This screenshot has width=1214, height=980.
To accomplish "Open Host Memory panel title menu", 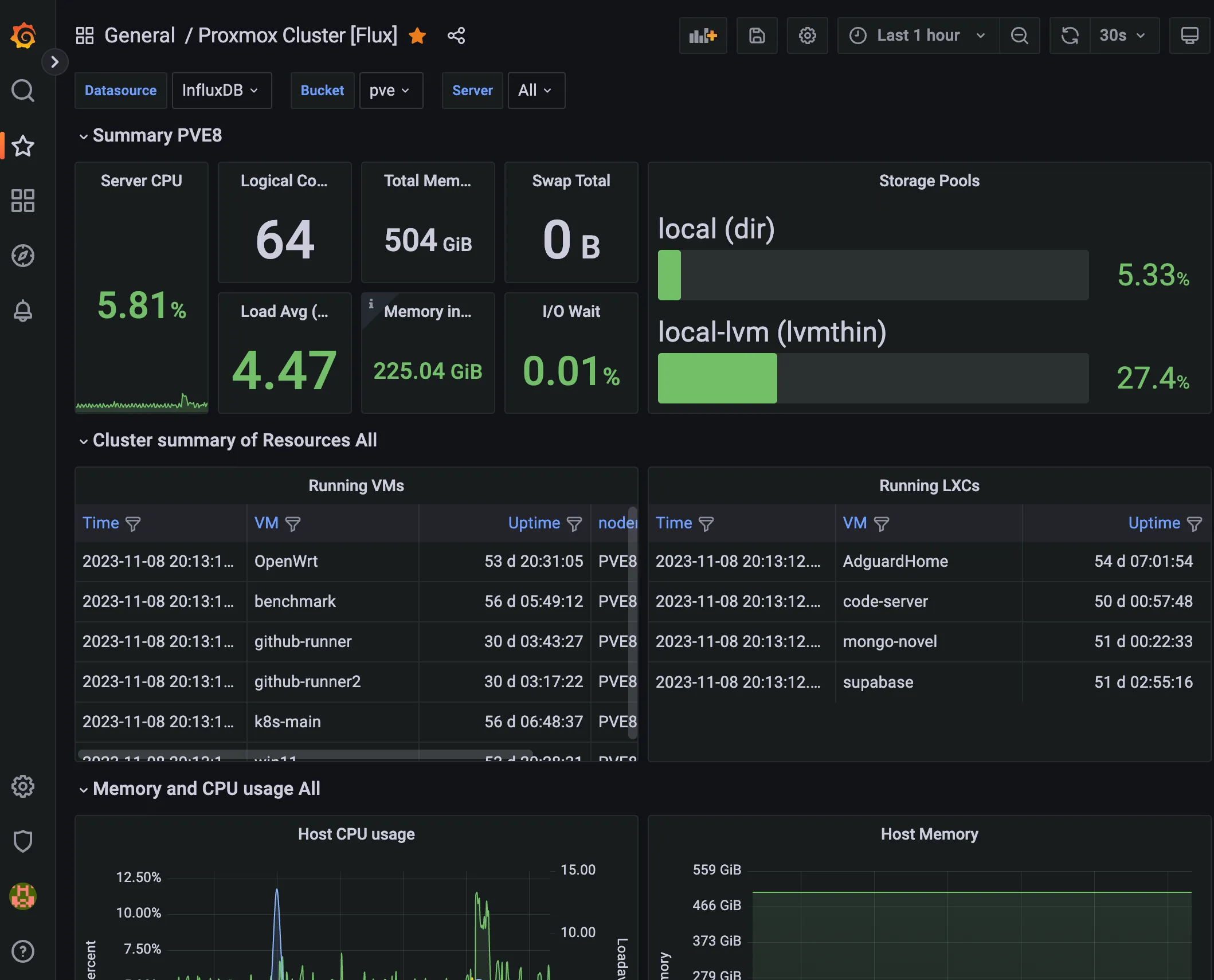I will point(929,834).
